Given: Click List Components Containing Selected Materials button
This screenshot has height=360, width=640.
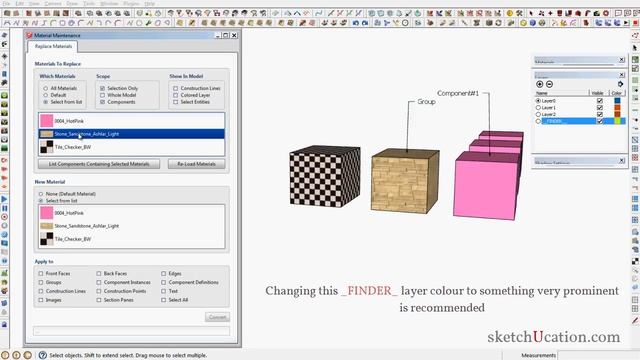Looking at the screenshot, I should click(x=99, y=164).
